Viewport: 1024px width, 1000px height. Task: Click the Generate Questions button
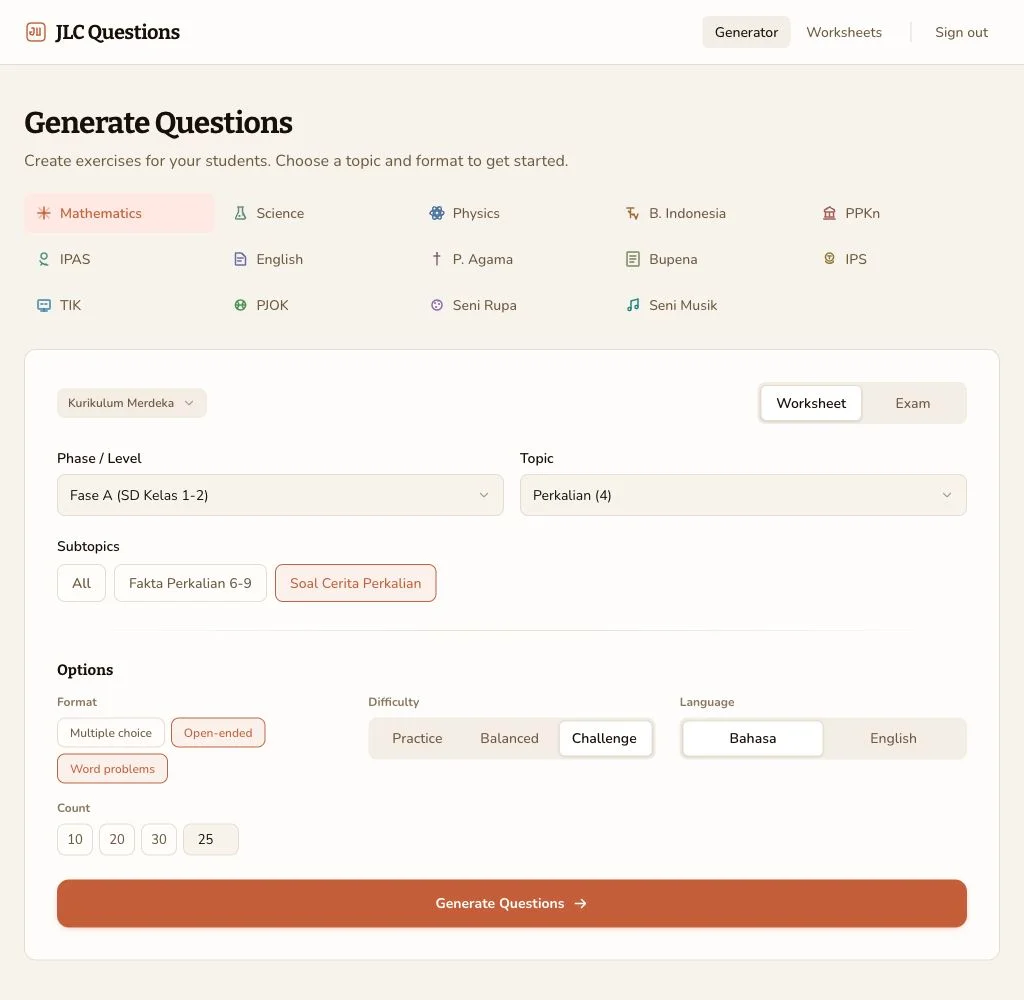click(x=512, y=903)
